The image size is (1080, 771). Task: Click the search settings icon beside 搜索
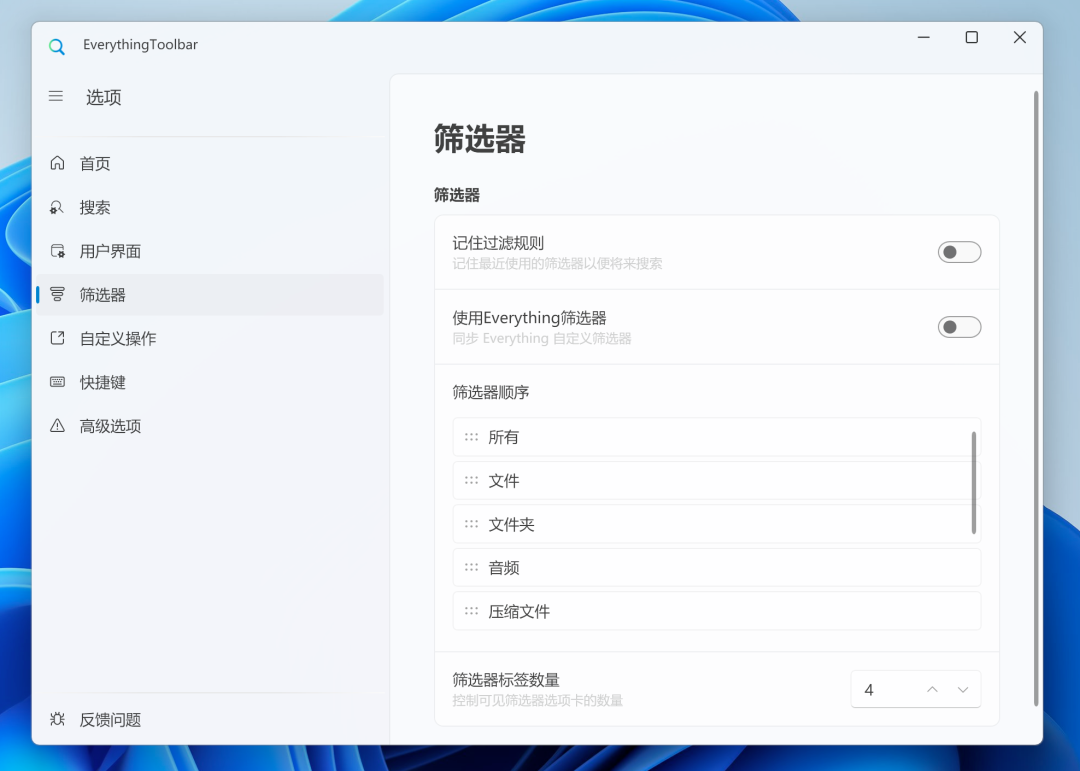click(x=57, y=207)
